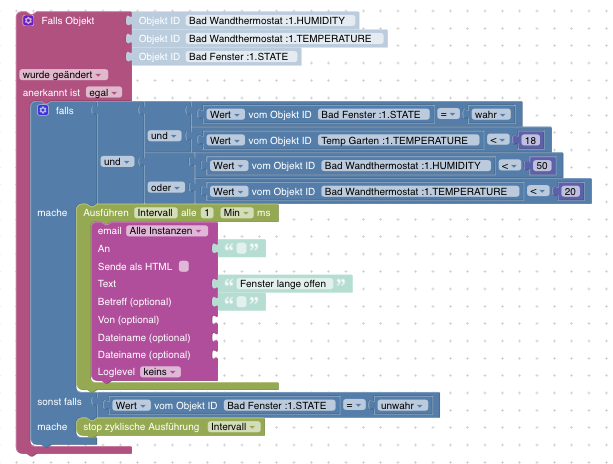The height and width of the screenshot is (464, 613).
Task: Click the 'Betreff (optional)' label
Action: coord(134,302)
